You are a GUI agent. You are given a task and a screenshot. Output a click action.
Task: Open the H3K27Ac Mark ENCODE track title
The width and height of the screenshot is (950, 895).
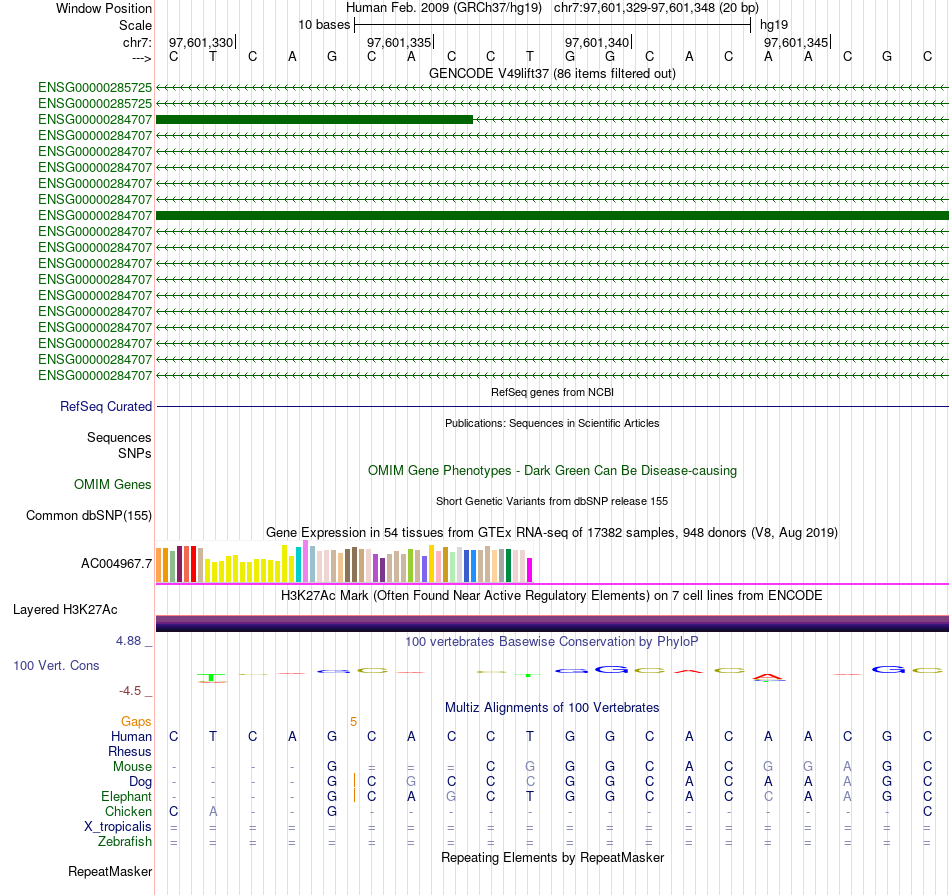pos(552,596)
